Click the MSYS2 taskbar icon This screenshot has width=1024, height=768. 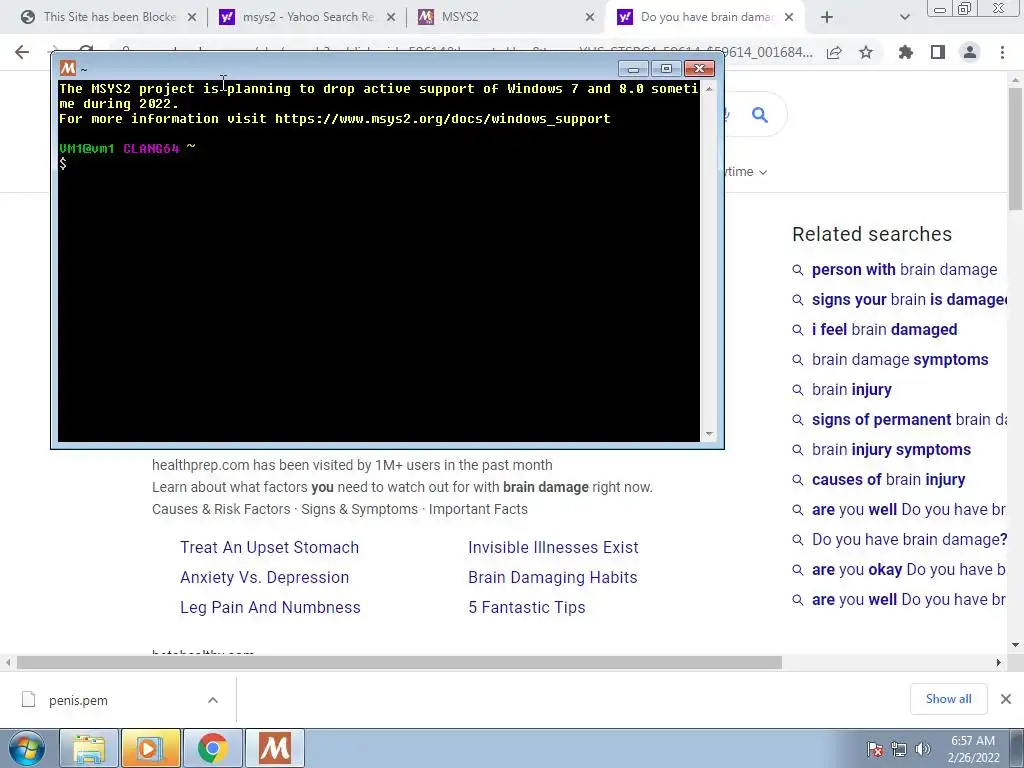point(274,748)
